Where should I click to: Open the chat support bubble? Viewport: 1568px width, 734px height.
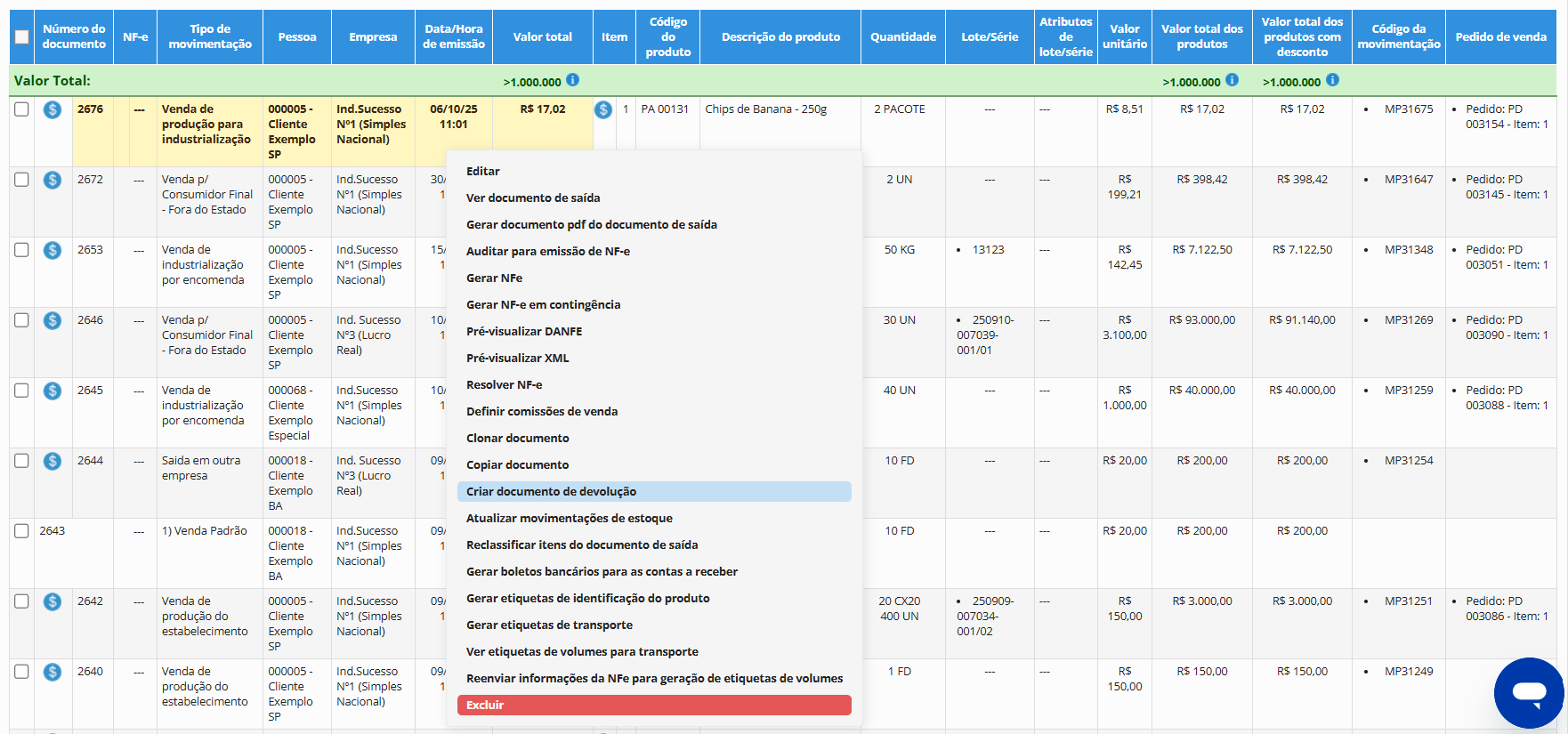(x=1529, y=693)
